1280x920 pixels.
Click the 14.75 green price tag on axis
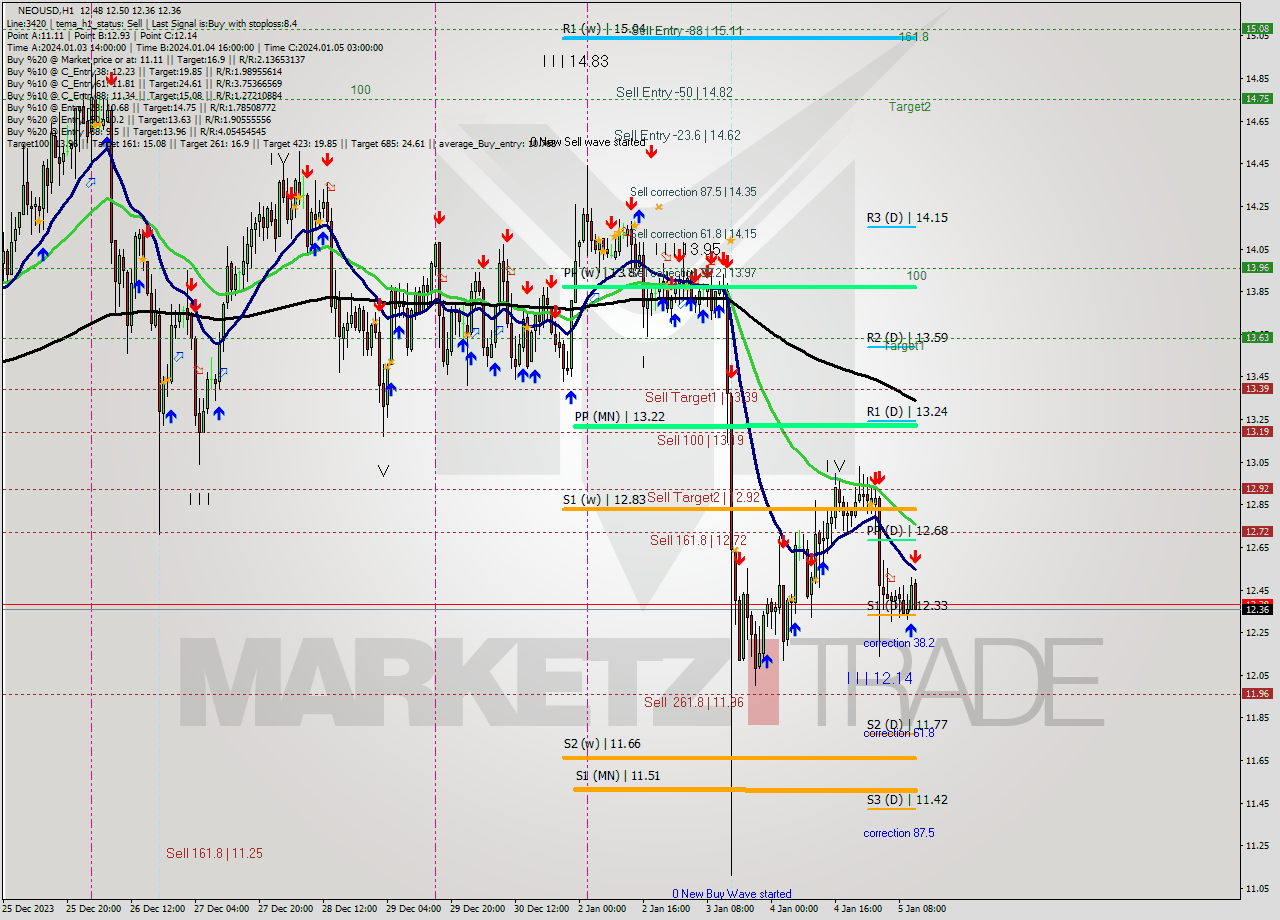point(1257,98)
